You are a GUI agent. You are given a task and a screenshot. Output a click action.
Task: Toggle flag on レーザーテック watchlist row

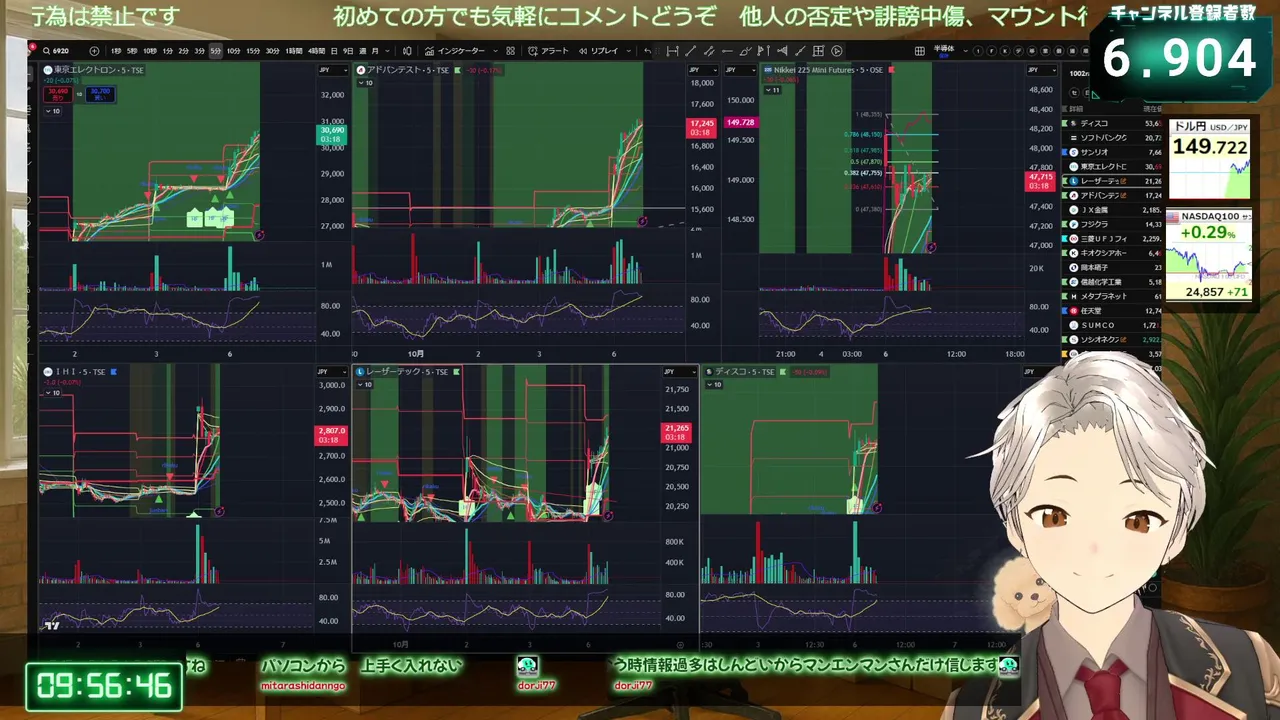pyautogui.click(x=1064, y=181)
